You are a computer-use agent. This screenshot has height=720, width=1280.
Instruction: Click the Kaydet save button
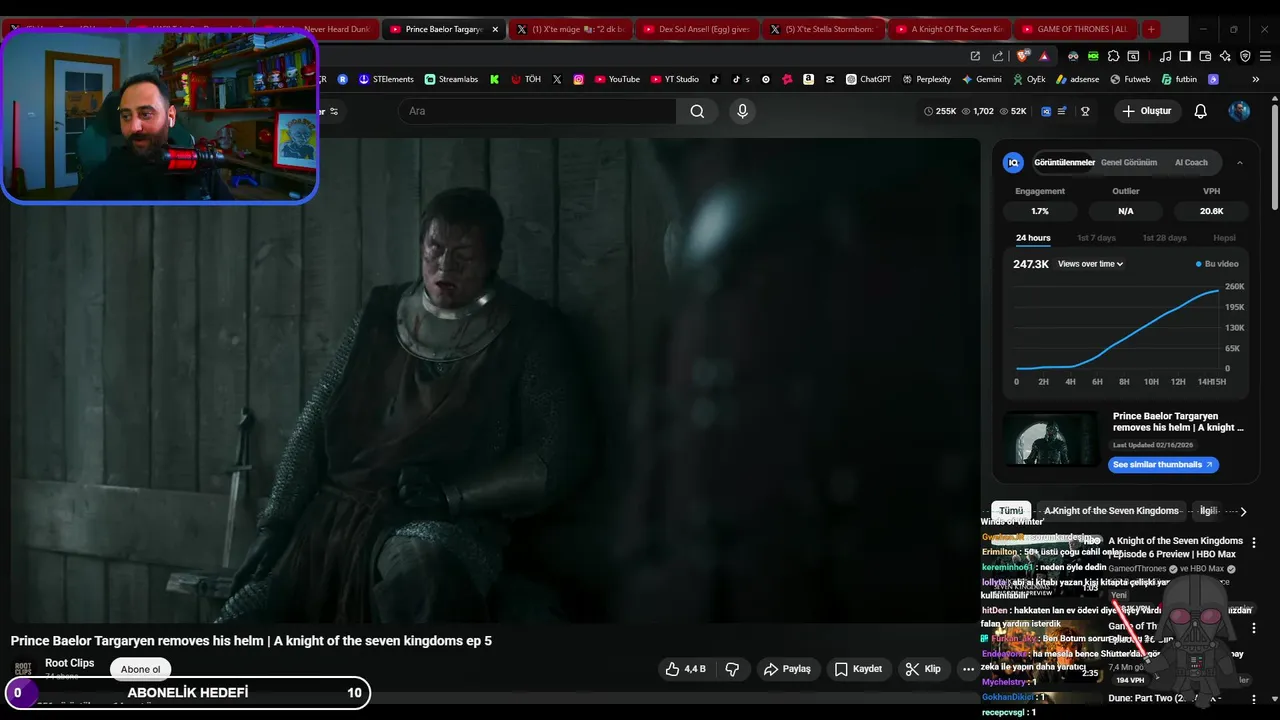(858, 669)
